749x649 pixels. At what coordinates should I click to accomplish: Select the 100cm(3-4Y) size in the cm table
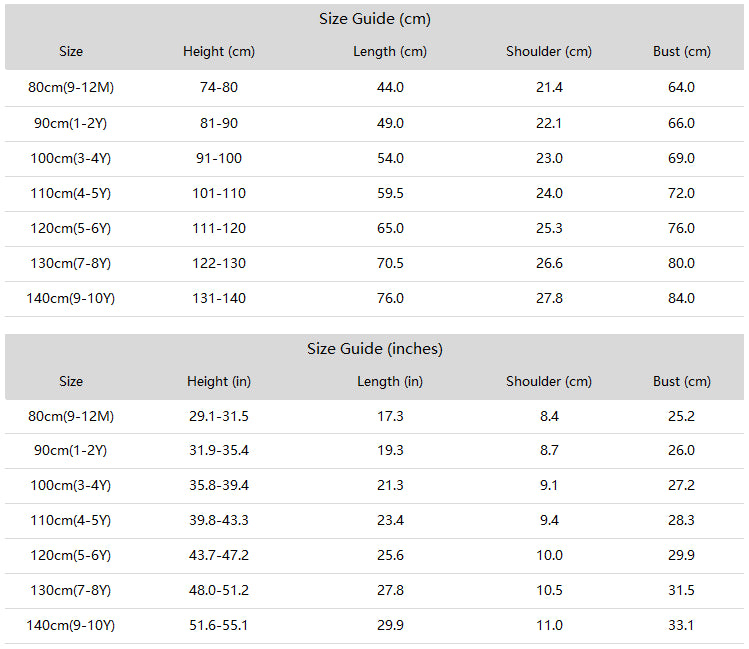[x=71, y=159]
